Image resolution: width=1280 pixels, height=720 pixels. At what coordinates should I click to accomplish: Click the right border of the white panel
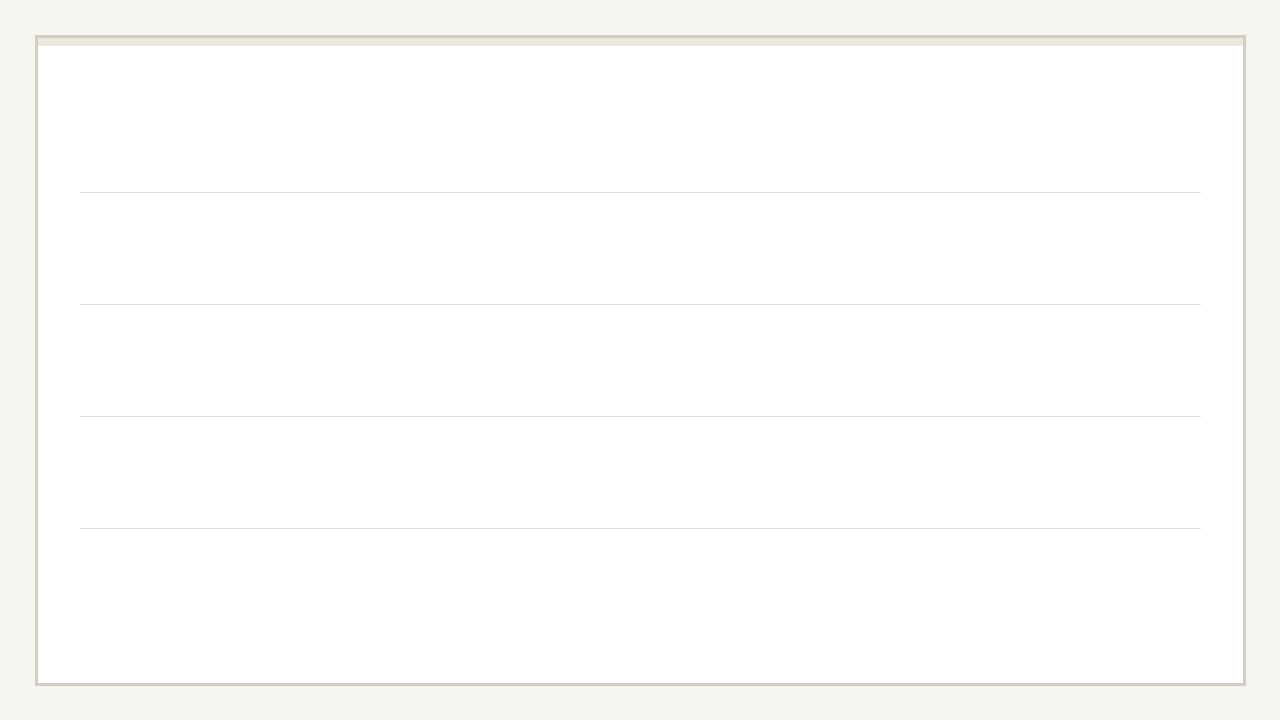[1244, 360]
